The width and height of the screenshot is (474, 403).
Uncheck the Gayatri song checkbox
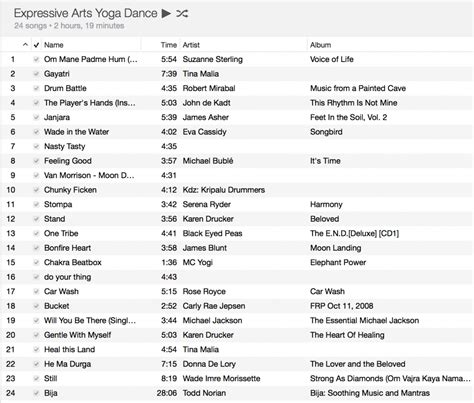click(x=36, y=74)
